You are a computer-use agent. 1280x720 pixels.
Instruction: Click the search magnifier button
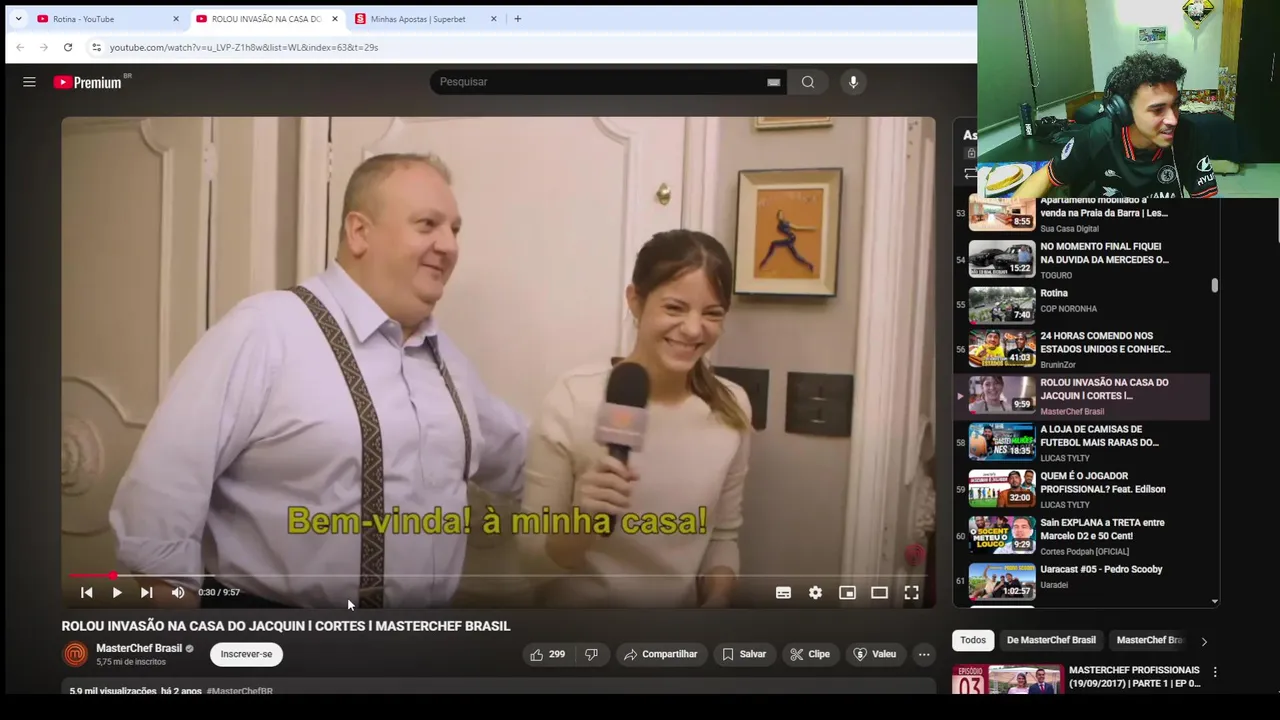click(x=808, y=82)
